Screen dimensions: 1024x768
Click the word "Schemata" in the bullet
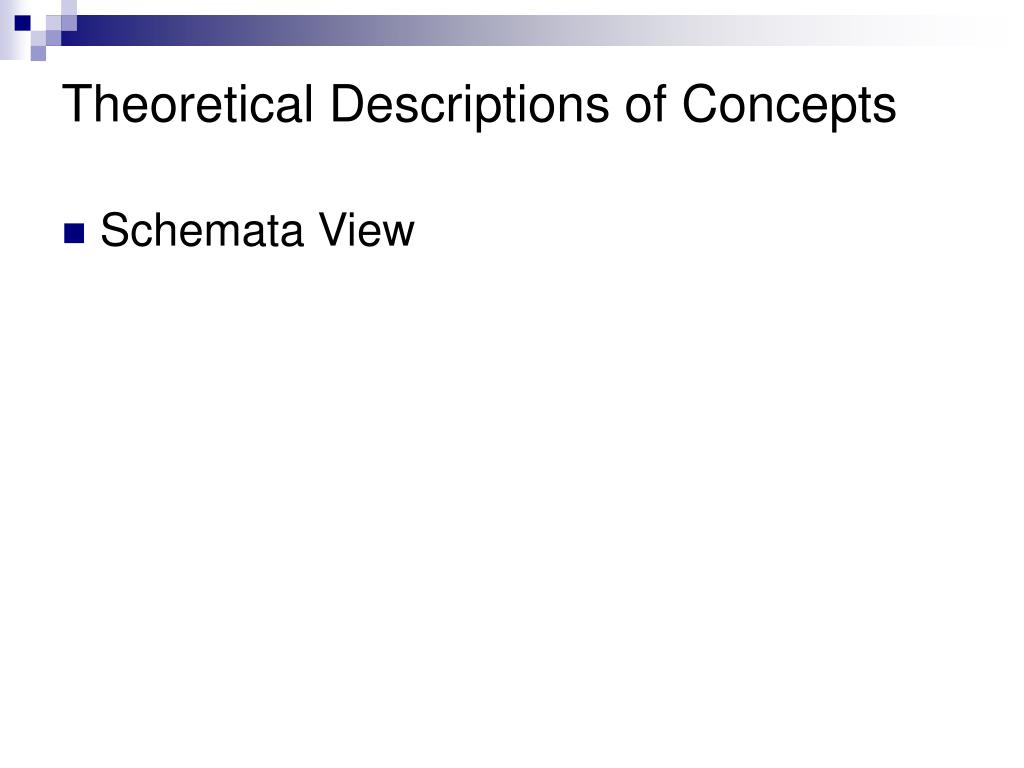pos(202,230)
